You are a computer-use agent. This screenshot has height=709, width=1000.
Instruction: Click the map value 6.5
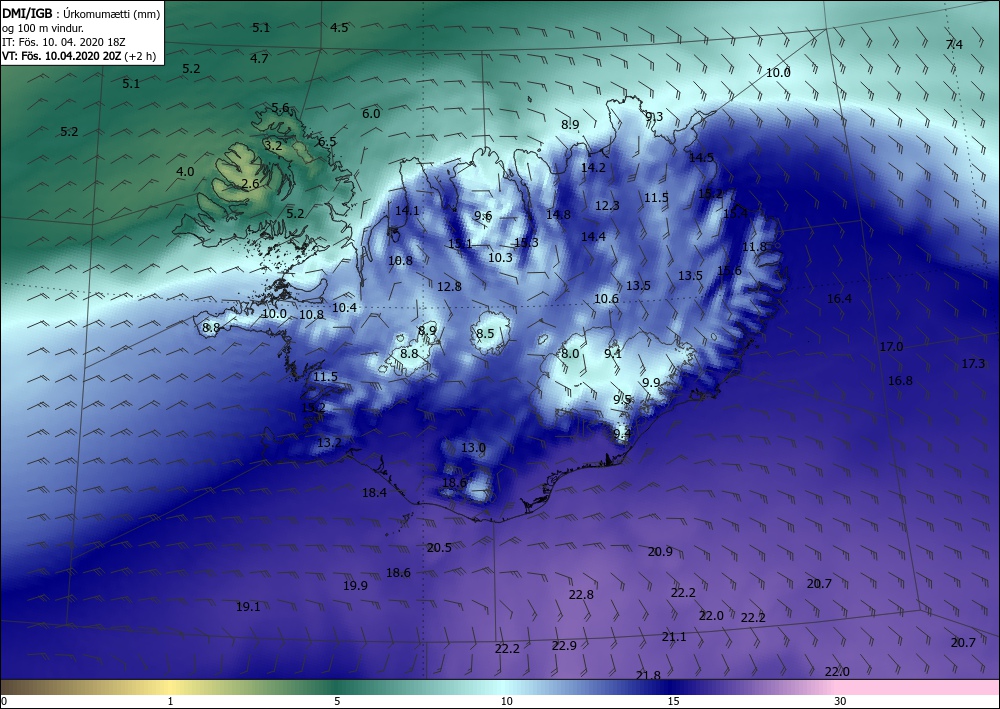point(327,142)
